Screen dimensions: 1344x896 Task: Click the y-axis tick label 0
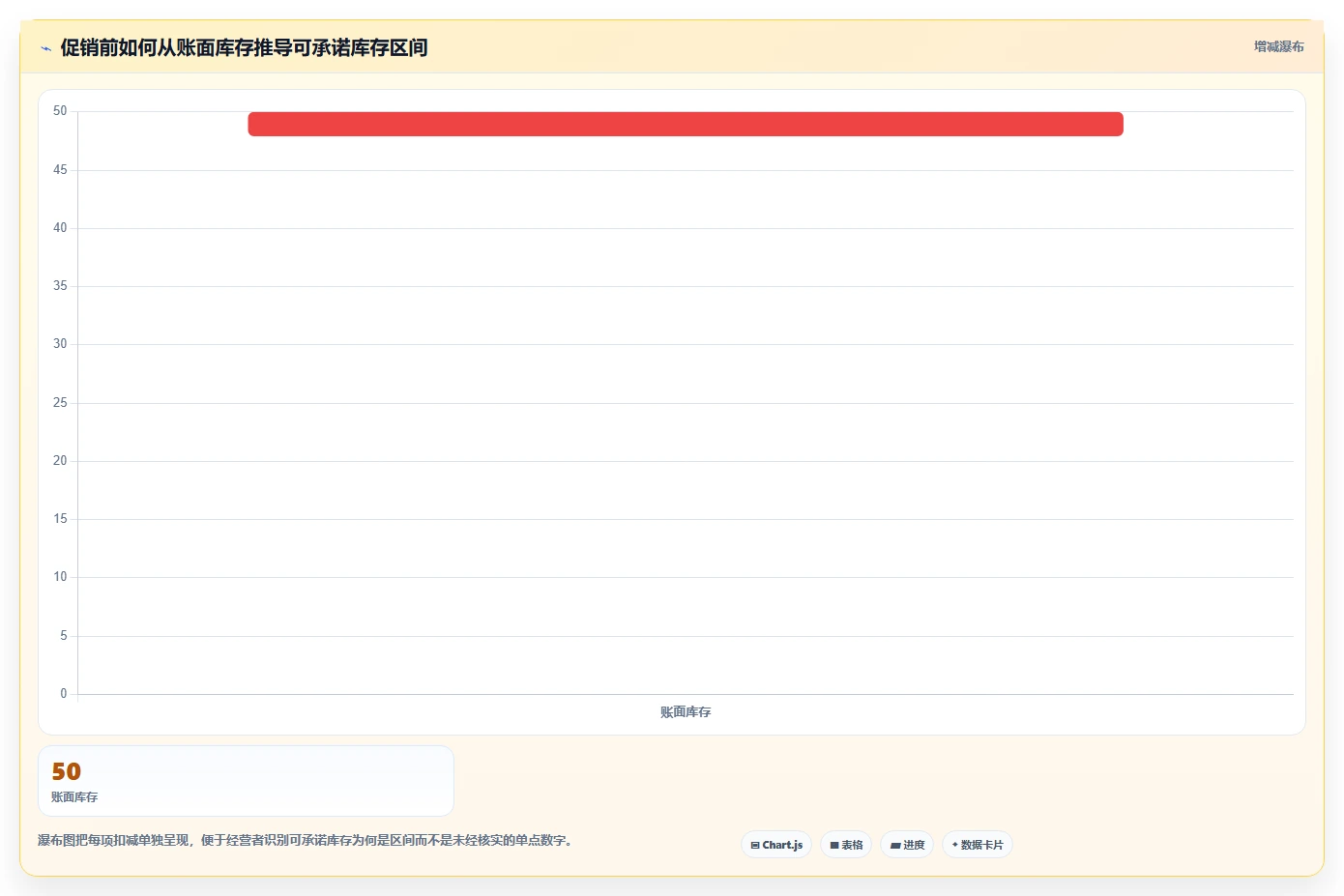[64, 694]
